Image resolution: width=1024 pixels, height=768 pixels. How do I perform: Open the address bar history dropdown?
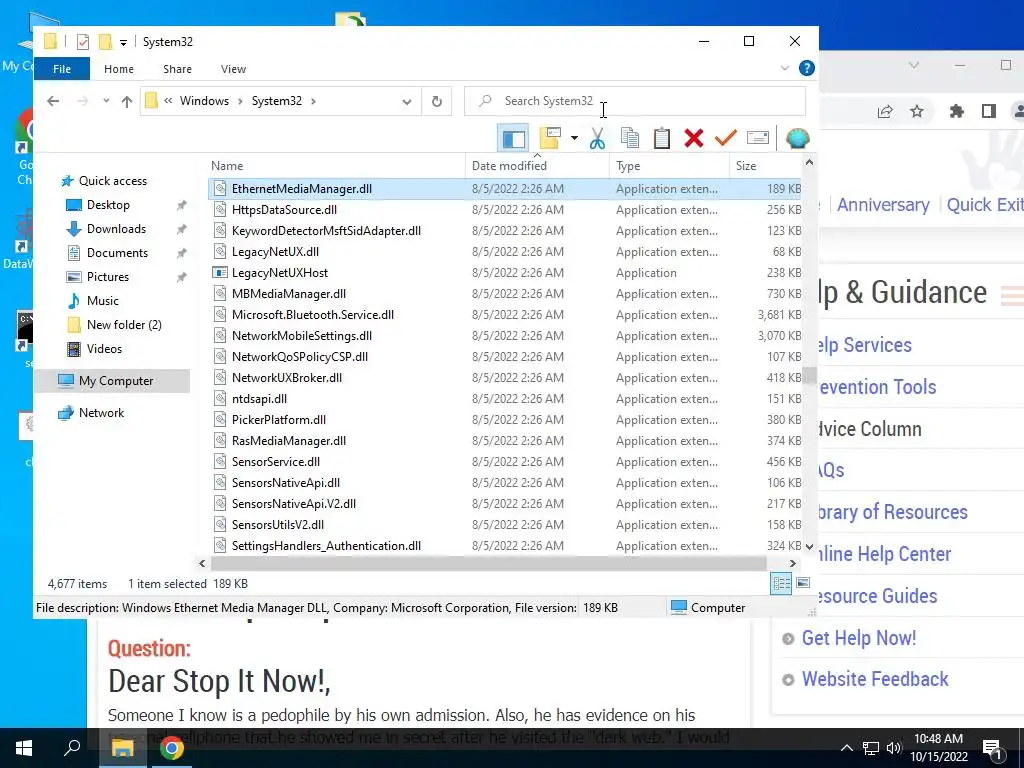coord(407,101)
